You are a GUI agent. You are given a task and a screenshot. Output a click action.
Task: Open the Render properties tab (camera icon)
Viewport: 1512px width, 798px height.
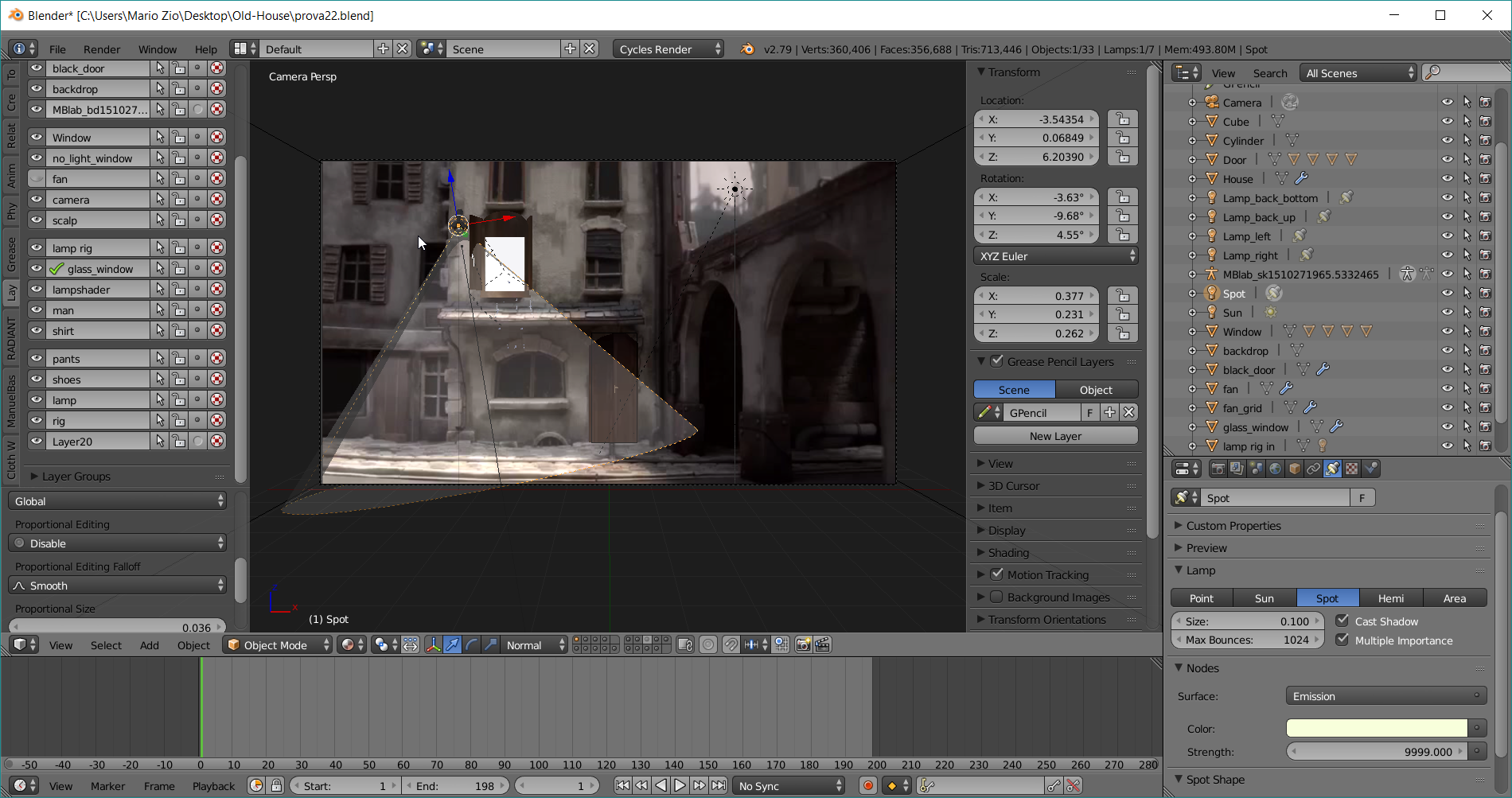click(1218, 469)
